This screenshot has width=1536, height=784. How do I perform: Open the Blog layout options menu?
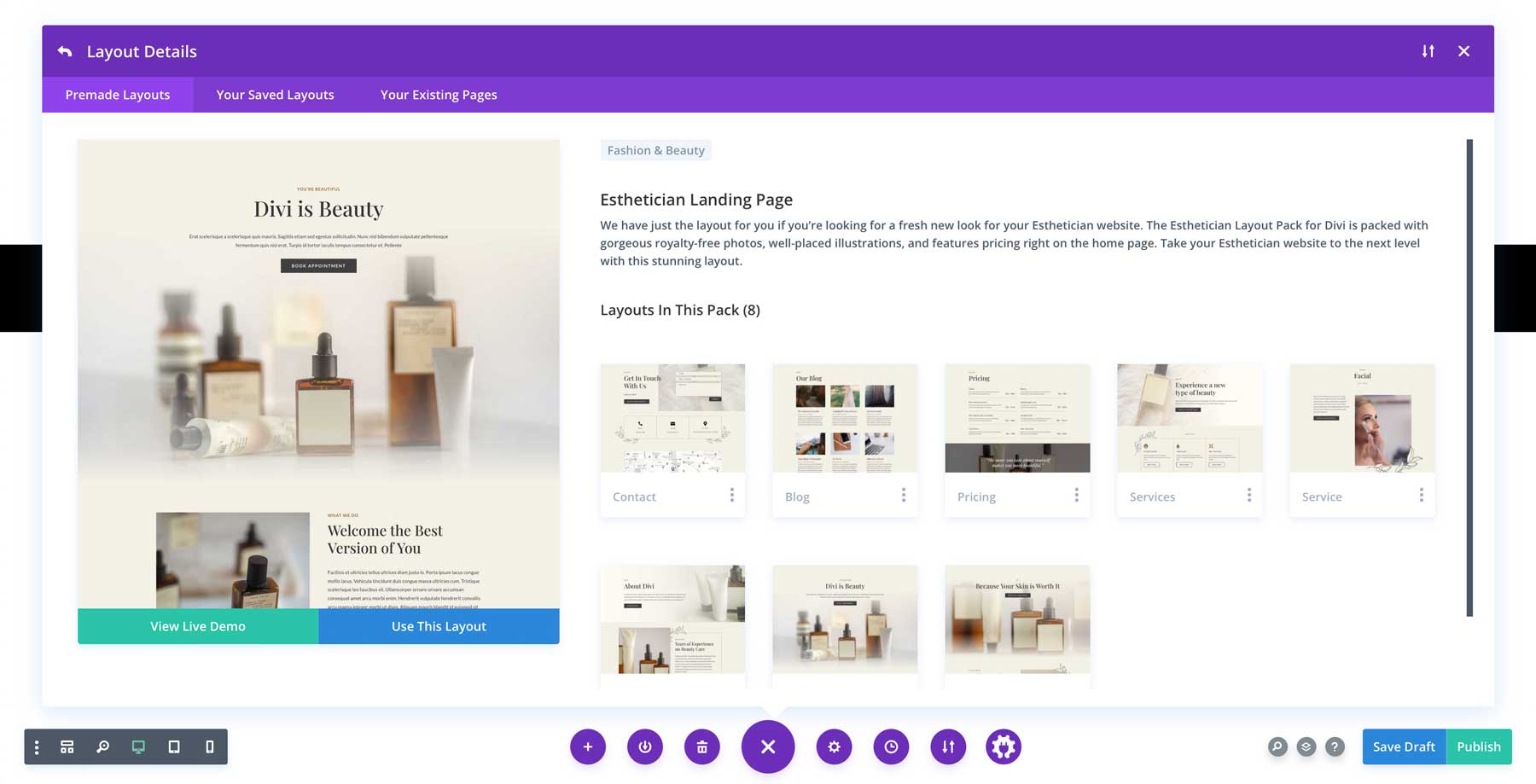coord(904,495)
